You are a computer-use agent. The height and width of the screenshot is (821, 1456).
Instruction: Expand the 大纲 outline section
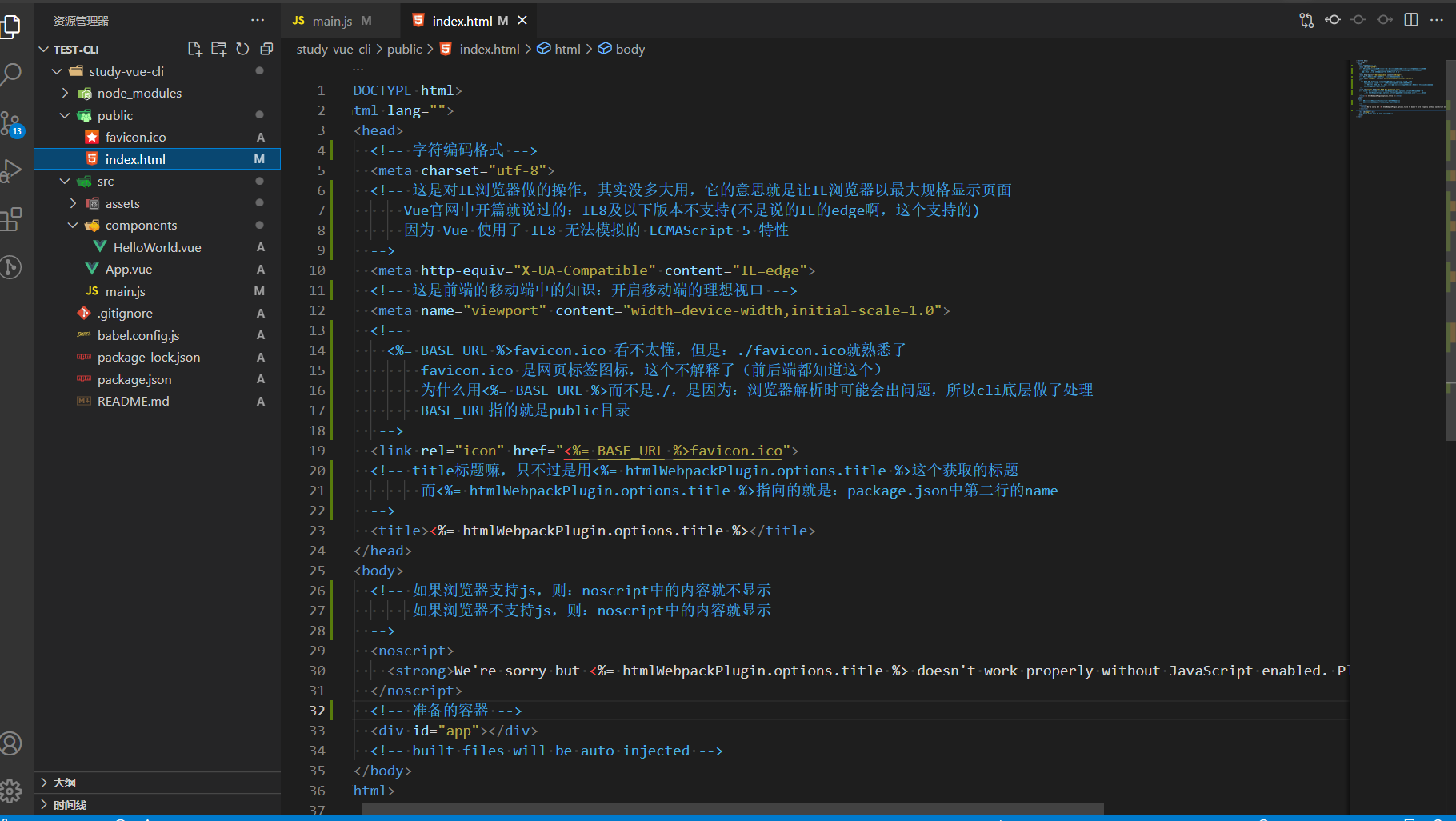click(x=157, y=783)
